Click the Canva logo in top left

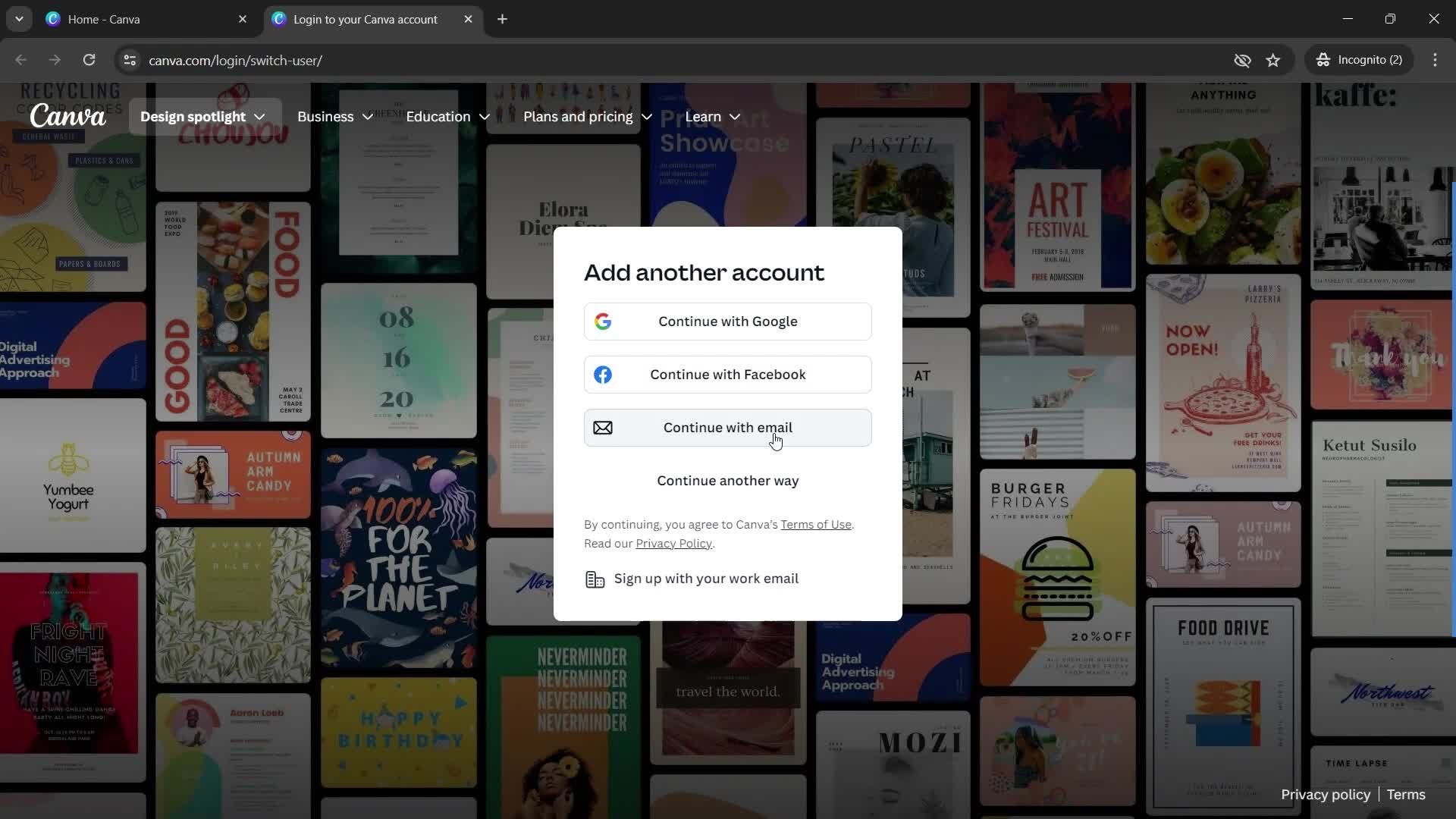click(68, 117)
